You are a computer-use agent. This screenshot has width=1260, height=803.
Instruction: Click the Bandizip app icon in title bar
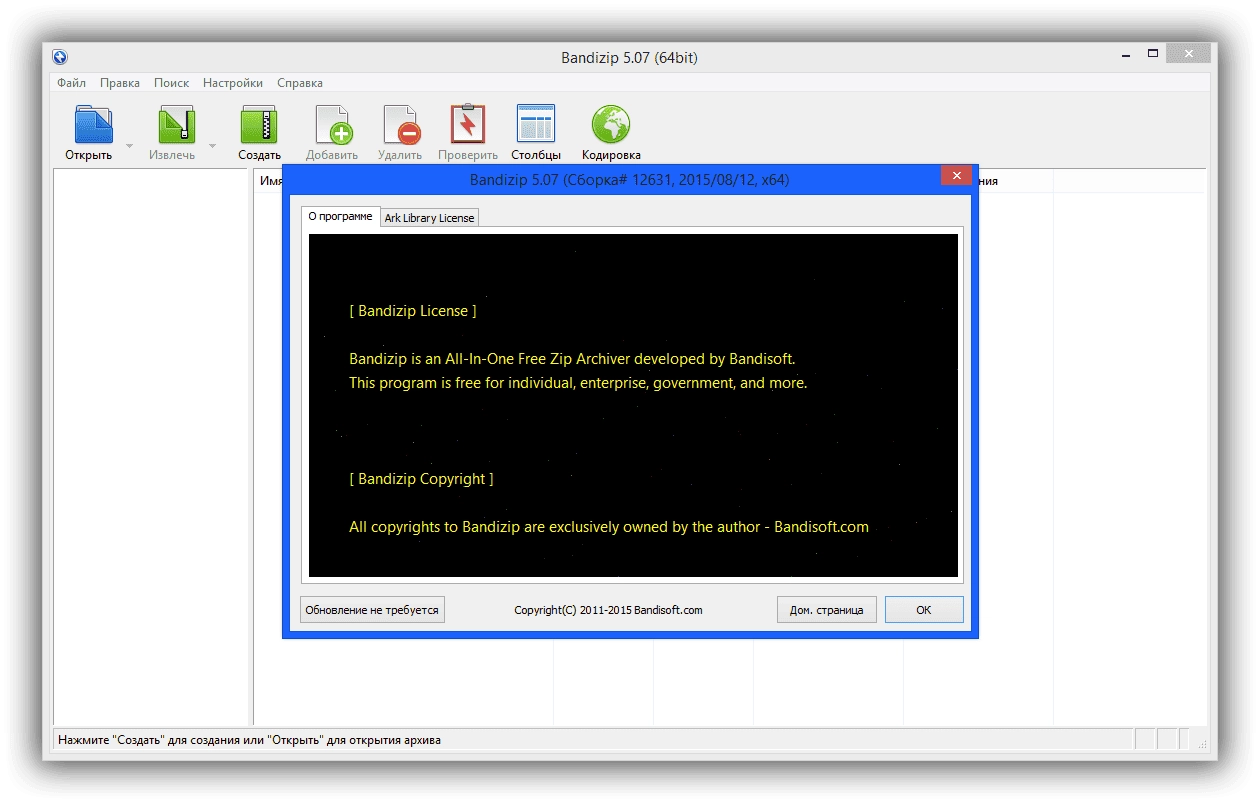point(60,57)
